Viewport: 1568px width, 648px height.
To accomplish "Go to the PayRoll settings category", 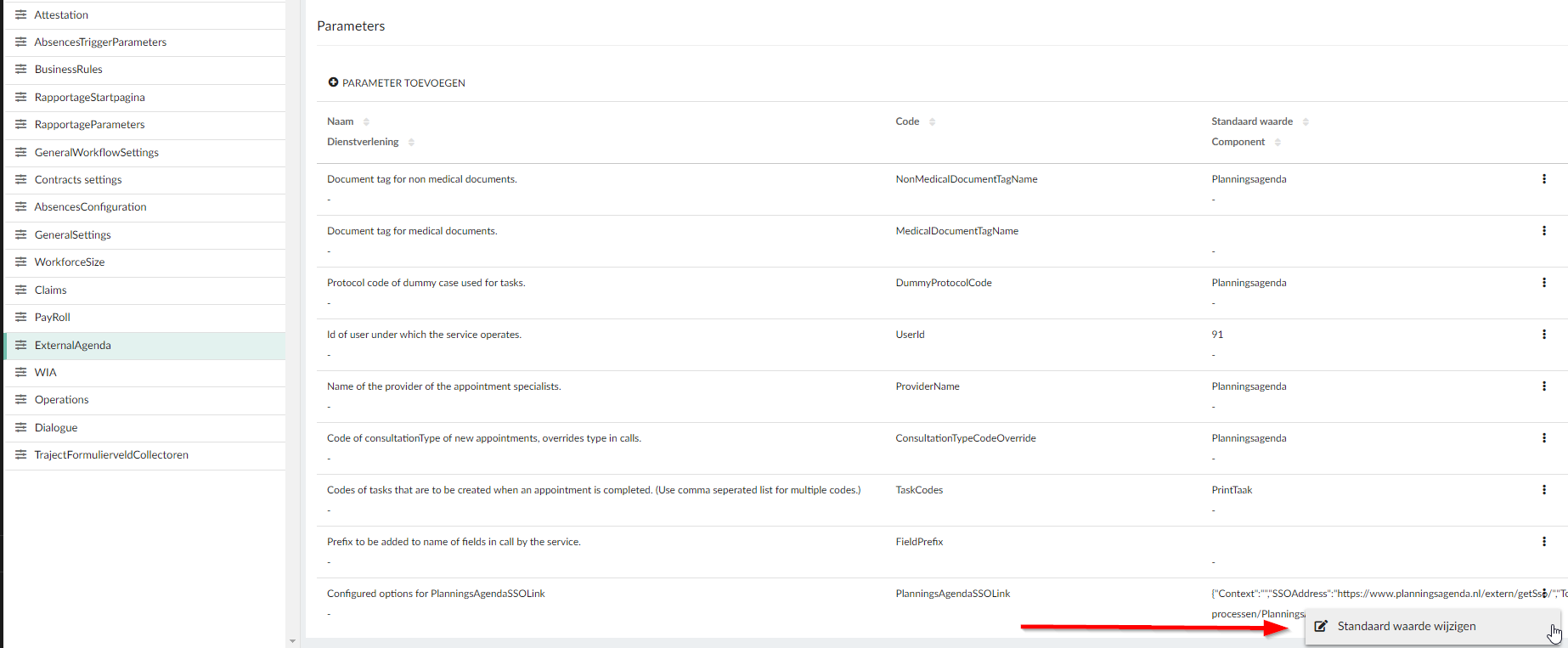I will click(x=53, y=317).
